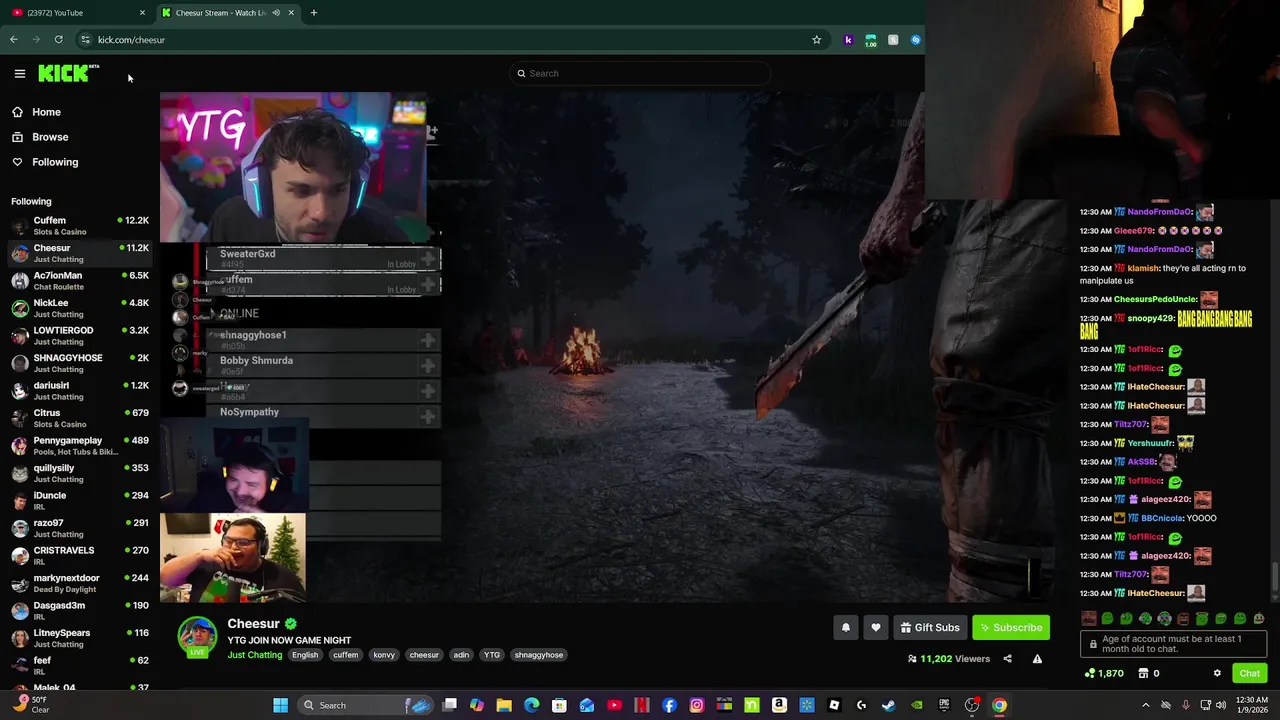Open Instagram from the taskbar
Screen dimensions: 1280x720
tap(697, 705)
